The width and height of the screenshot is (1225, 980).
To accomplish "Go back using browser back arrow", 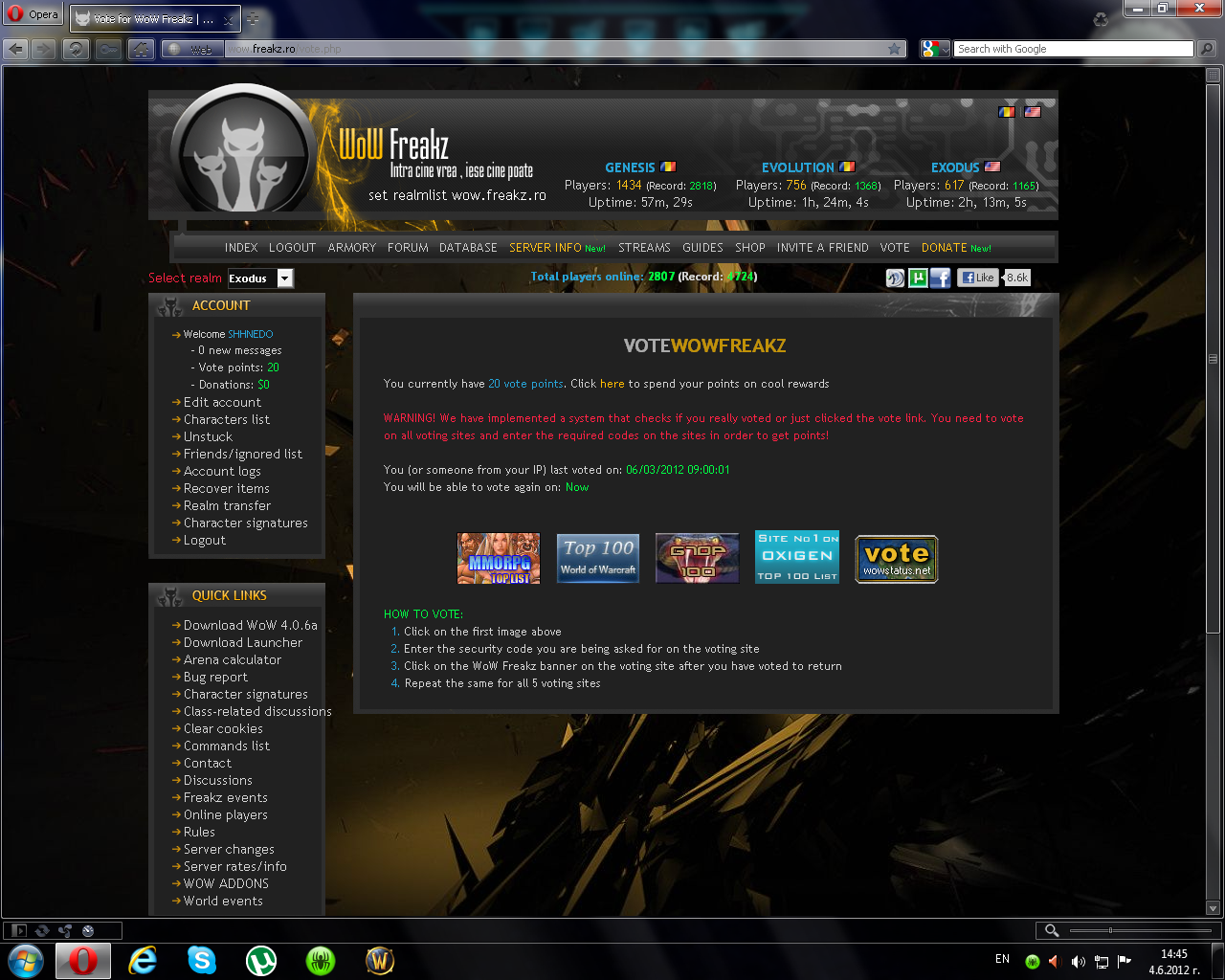I will tap(15, 49).
